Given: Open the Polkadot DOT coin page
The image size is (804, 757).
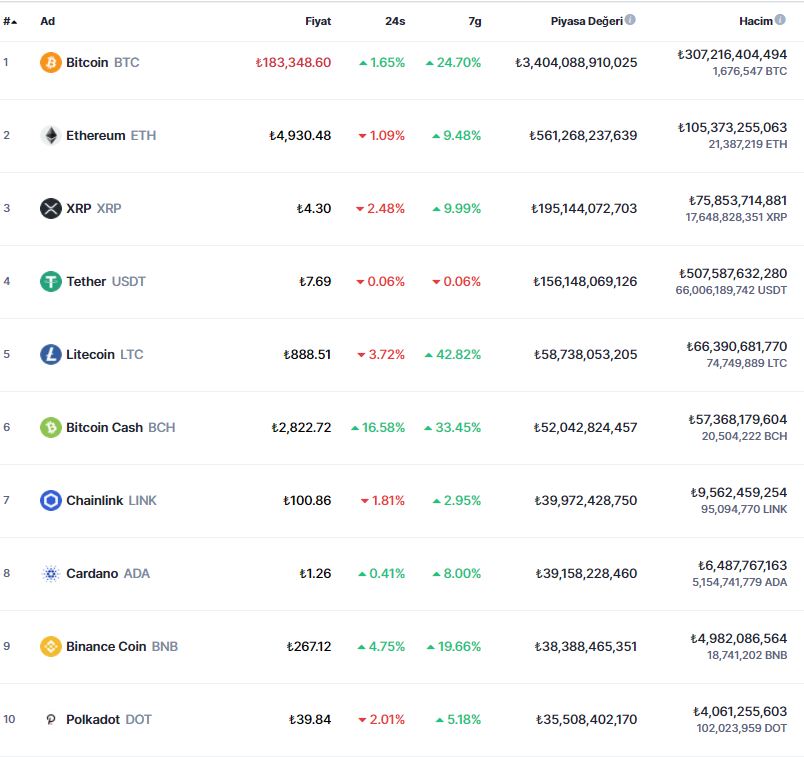Looking at the screenshot, I should click(x=108, y=719).
